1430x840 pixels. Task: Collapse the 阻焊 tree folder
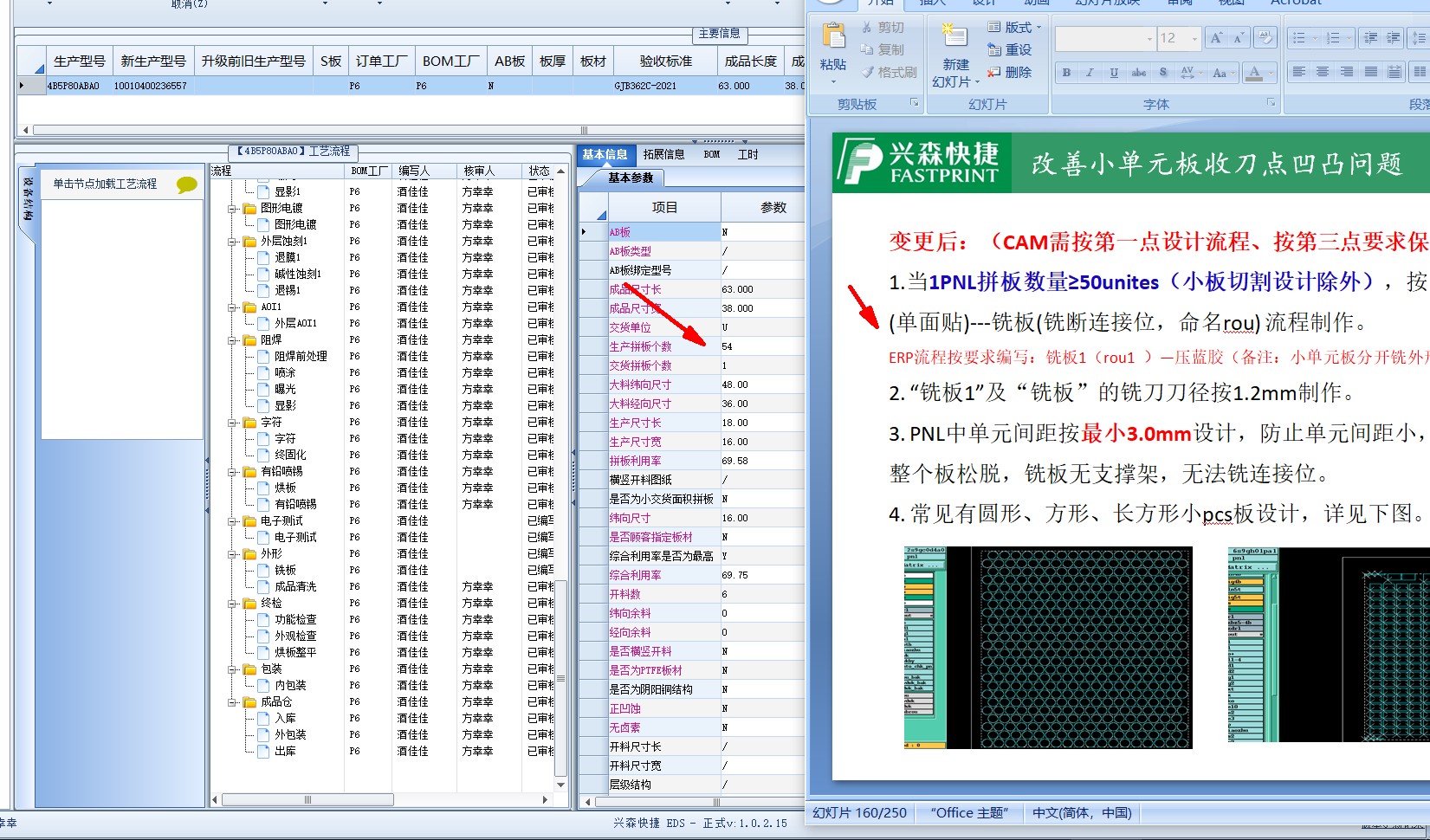coord(232,340)
